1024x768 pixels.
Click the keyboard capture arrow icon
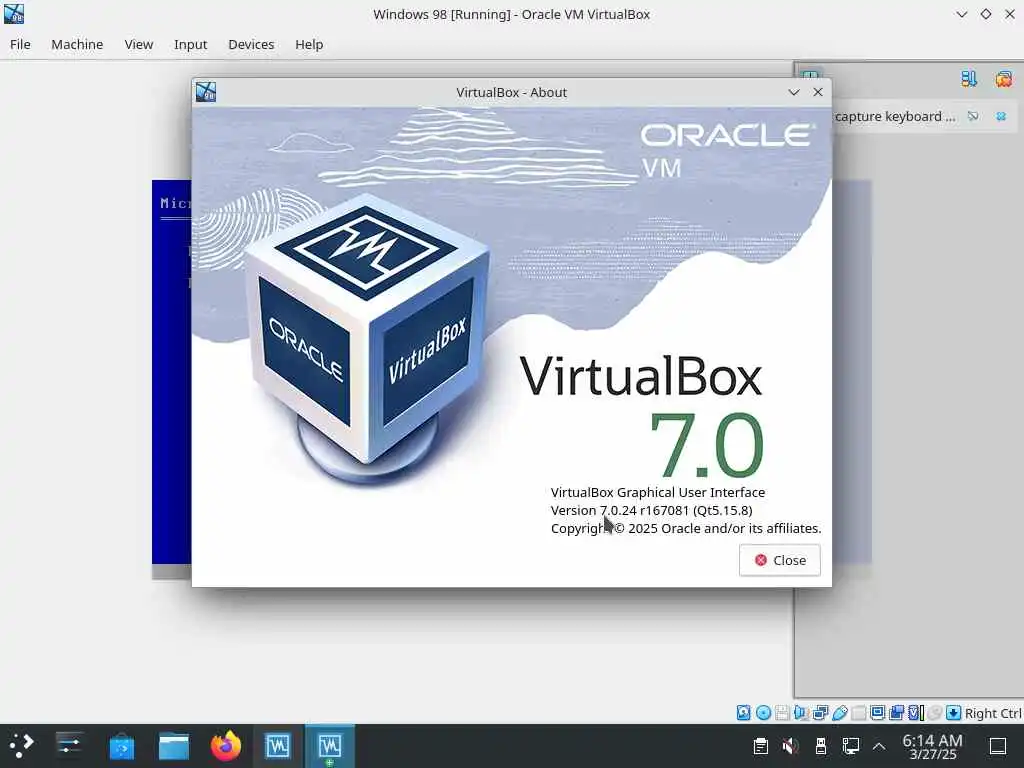tap(953, 712)
